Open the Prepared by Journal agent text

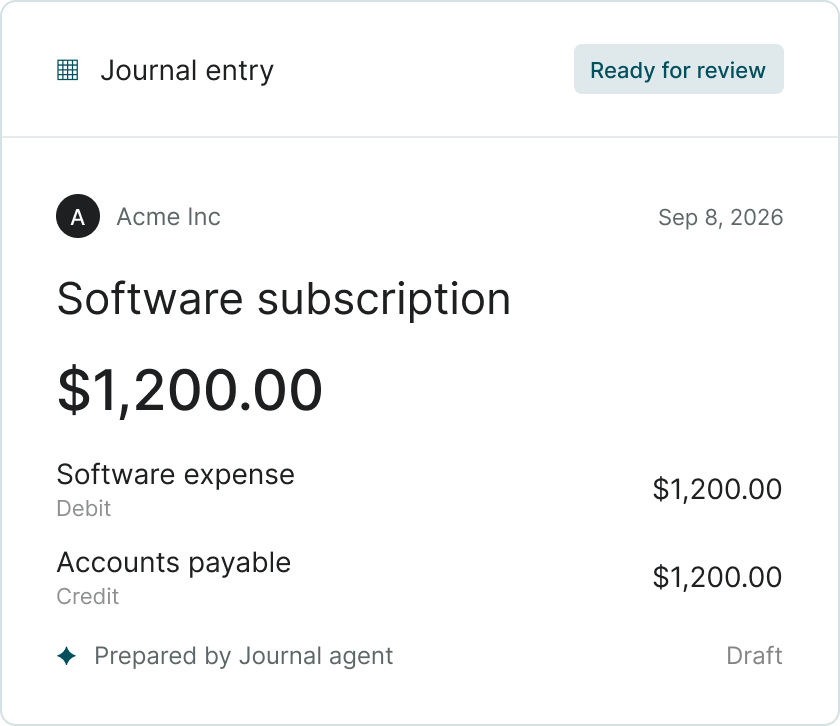click(x=244, y=656)
